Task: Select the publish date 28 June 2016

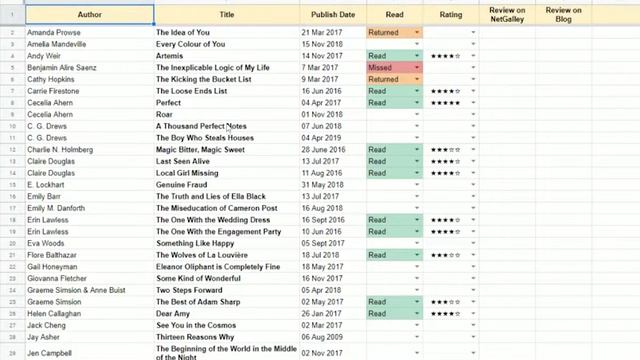Action: pyautogui.click(x=333, y=149)
